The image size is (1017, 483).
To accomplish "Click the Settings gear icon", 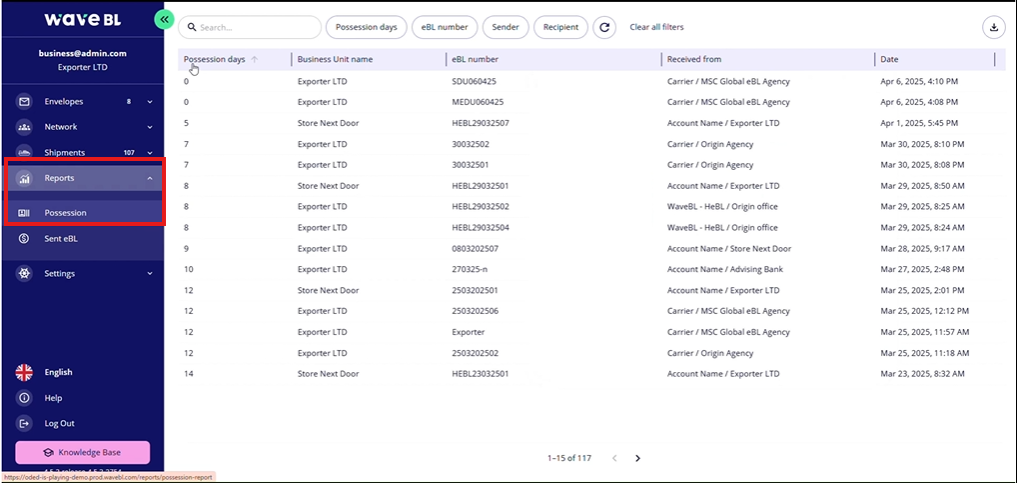I will pyautogui.click(x=24, y=274).
